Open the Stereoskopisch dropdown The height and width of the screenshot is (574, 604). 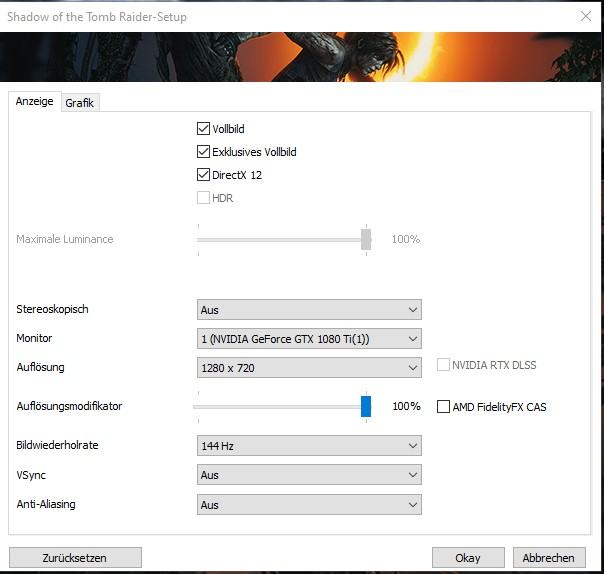pos(309,310)
